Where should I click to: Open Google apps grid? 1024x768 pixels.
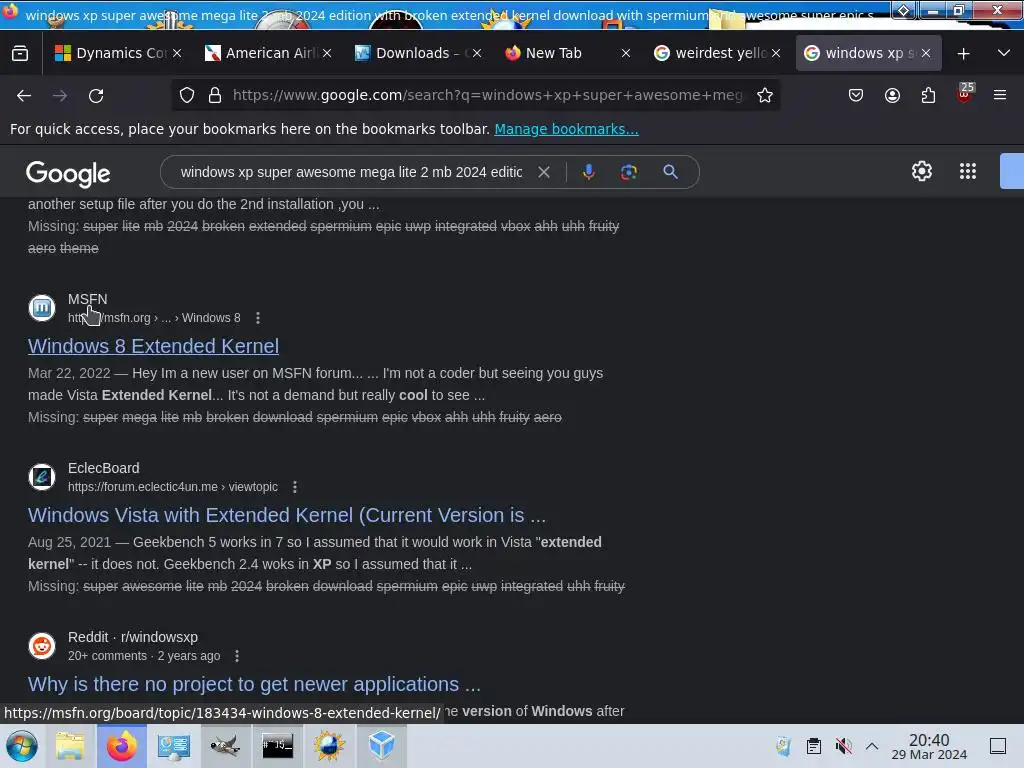tap(968, 171)
